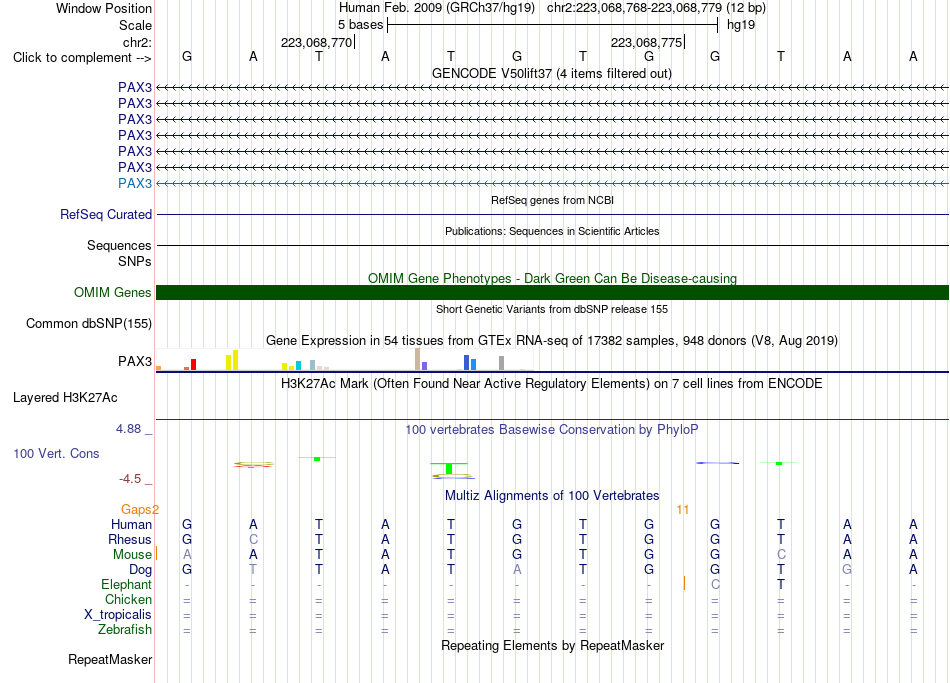Click 'Multiz Alignments of 100 Vertebrates' title
Screen dimensions: 950x683
point(552,496)
